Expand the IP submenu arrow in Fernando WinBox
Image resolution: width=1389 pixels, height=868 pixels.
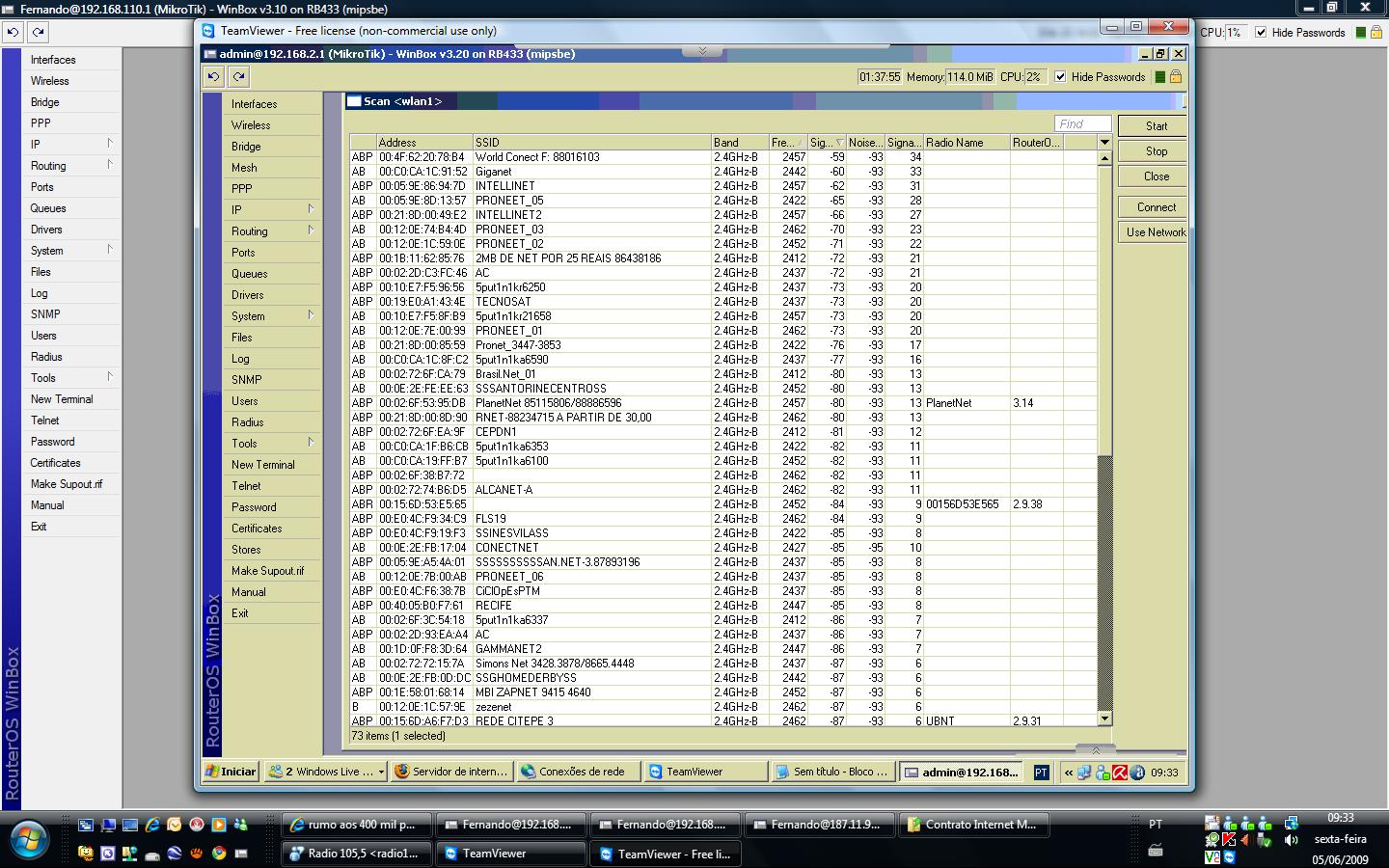tap(110, 144)
